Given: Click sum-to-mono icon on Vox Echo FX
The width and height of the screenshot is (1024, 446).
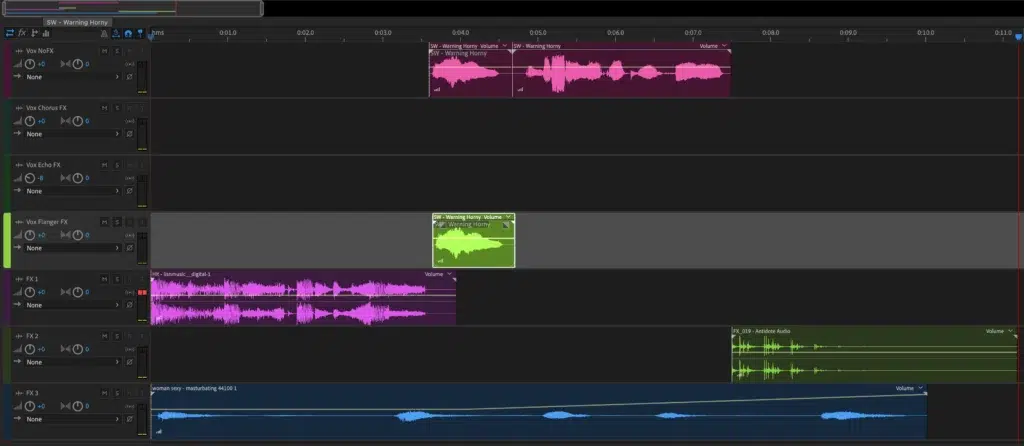Looking at the screenshot, I should pyautogui.click(x=130, y=178).
